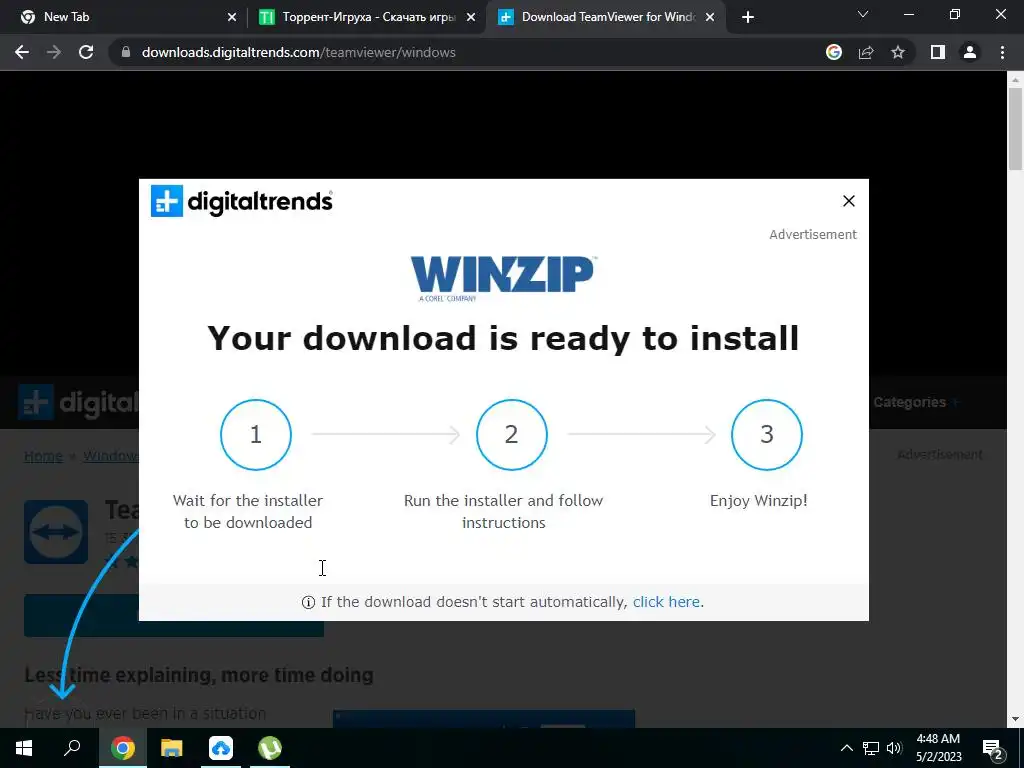Open the Home breadcrumb link

[x=43, y=456]
